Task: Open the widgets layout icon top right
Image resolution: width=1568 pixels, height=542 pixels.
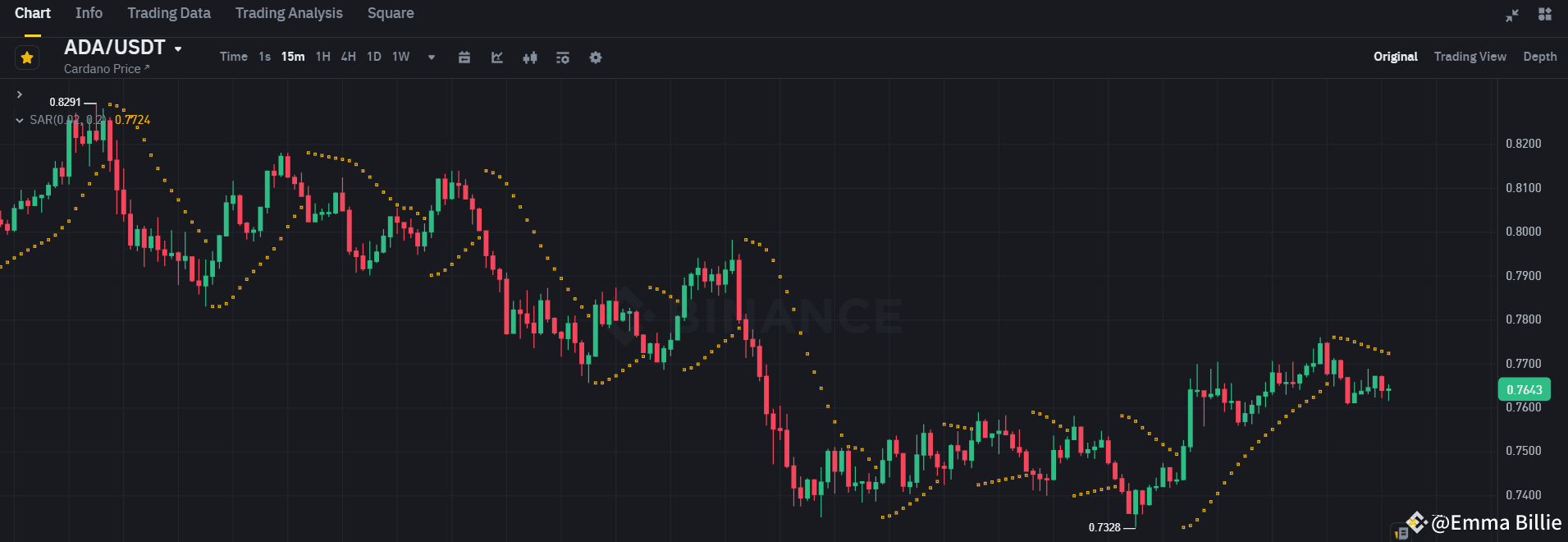Action: coord(1543,14)
